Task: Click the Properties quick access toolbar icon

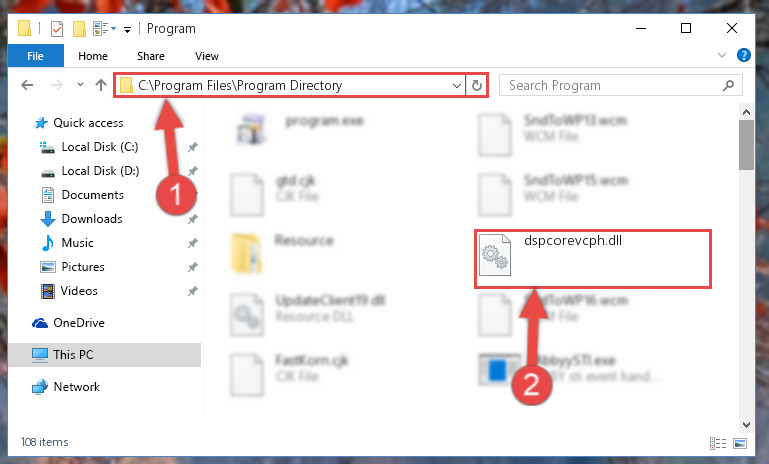Action: (x=57, y=29)
